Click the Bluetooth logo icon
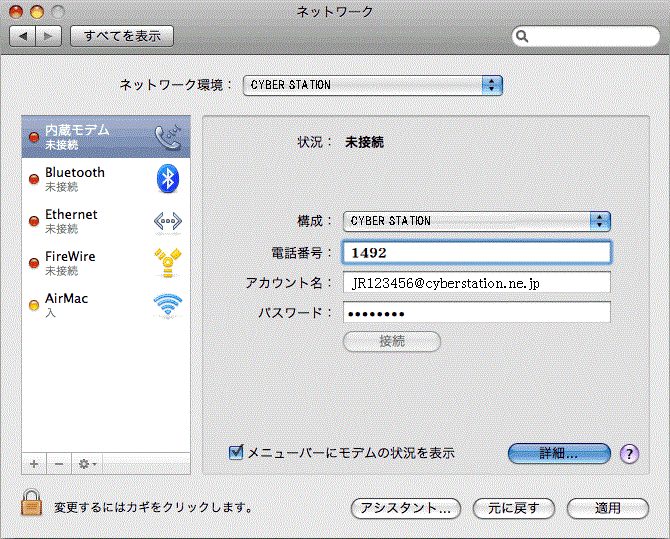The image size is (670, 539). [x=168, y=179]
